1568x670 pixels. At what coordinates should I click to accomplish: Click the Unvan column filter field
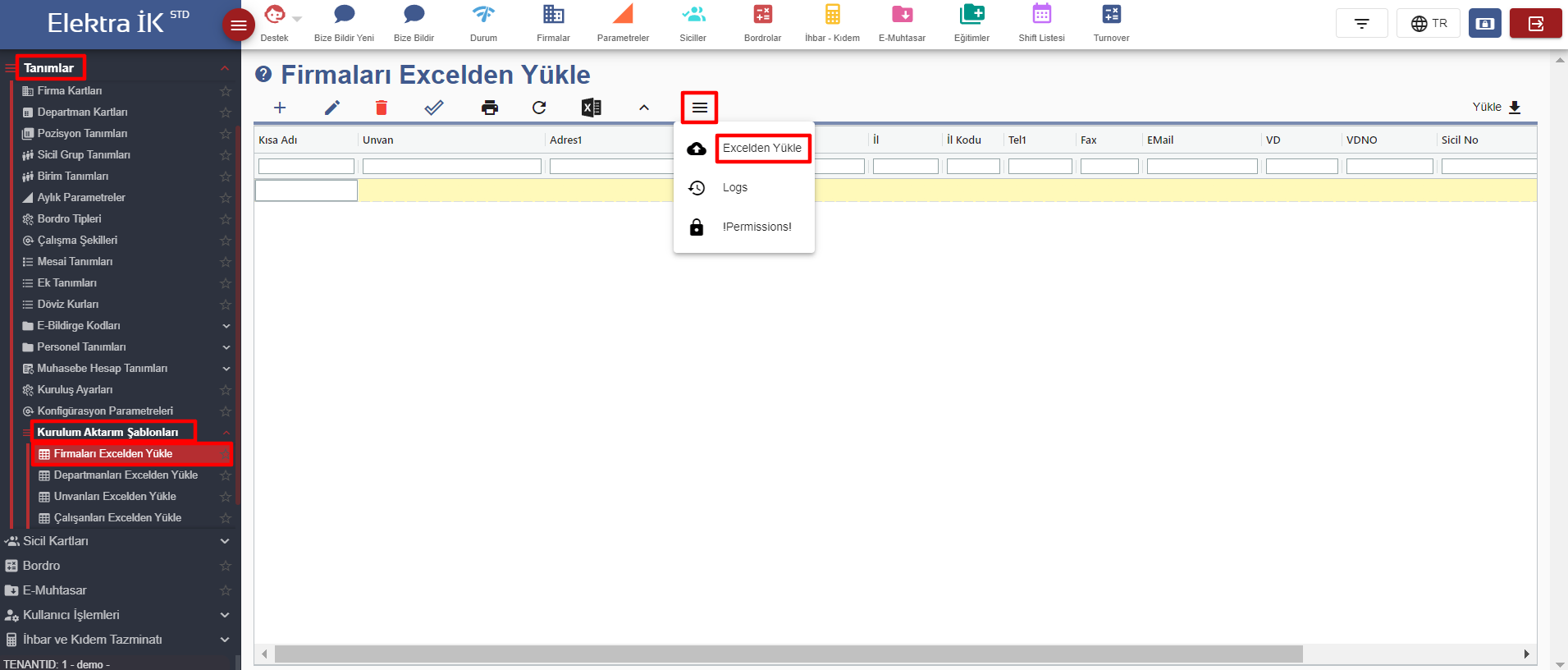click(451, 167)
